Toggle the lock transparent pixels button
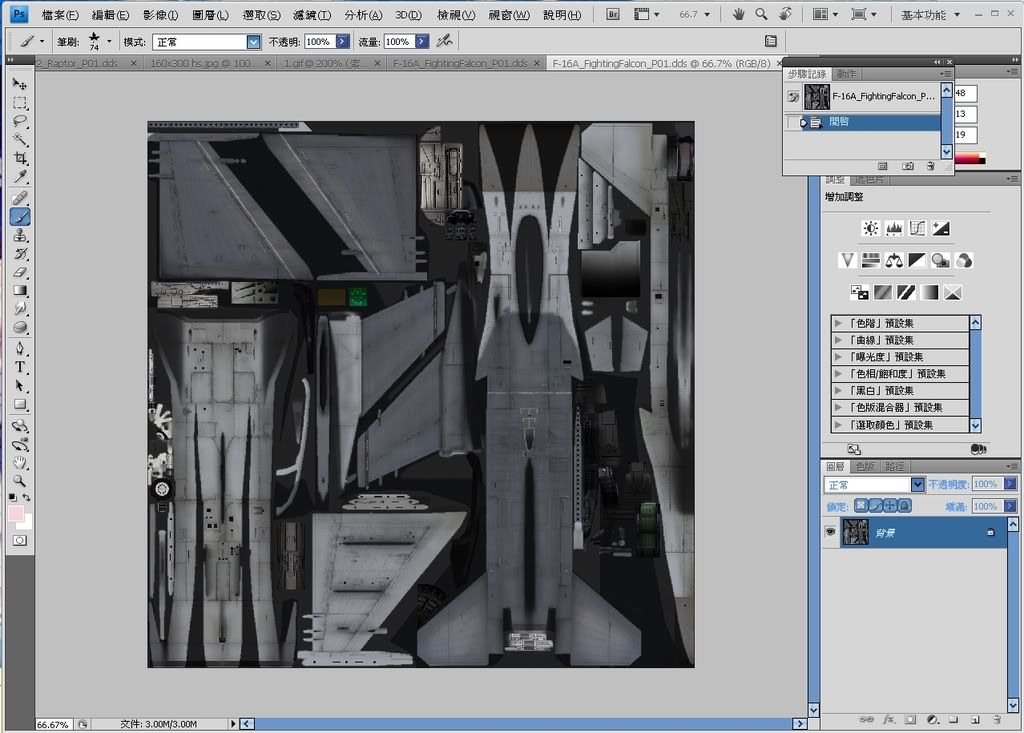The width and height of the screenshot is (1024, 733). point(861,507)
